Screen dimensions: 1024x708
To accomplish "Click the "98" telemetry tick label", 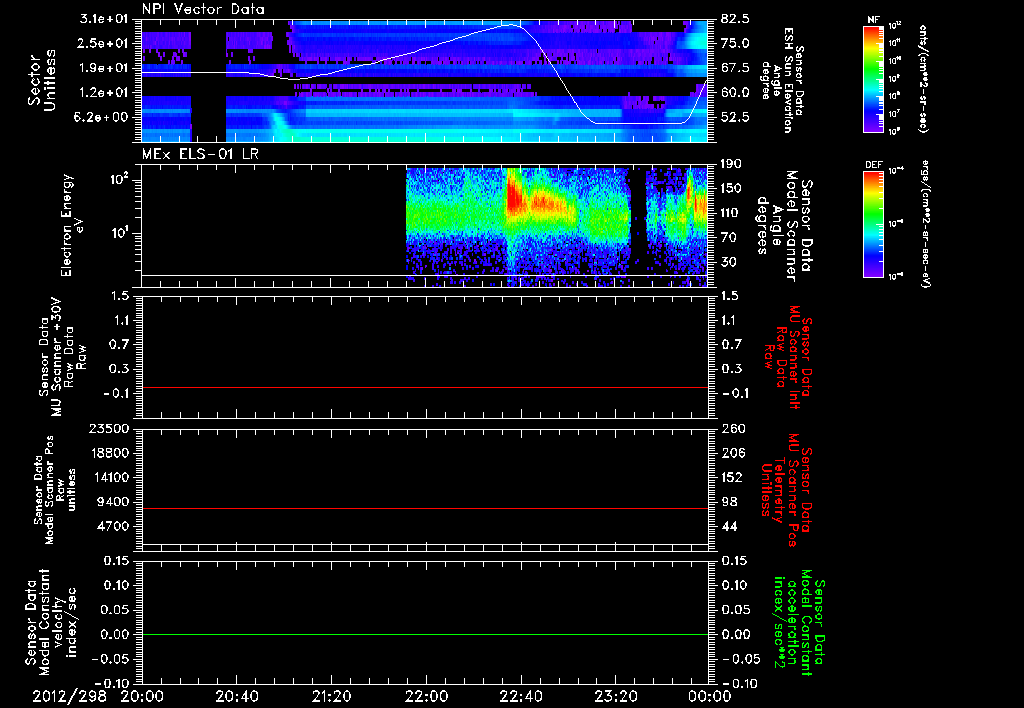I will (728, 502).
